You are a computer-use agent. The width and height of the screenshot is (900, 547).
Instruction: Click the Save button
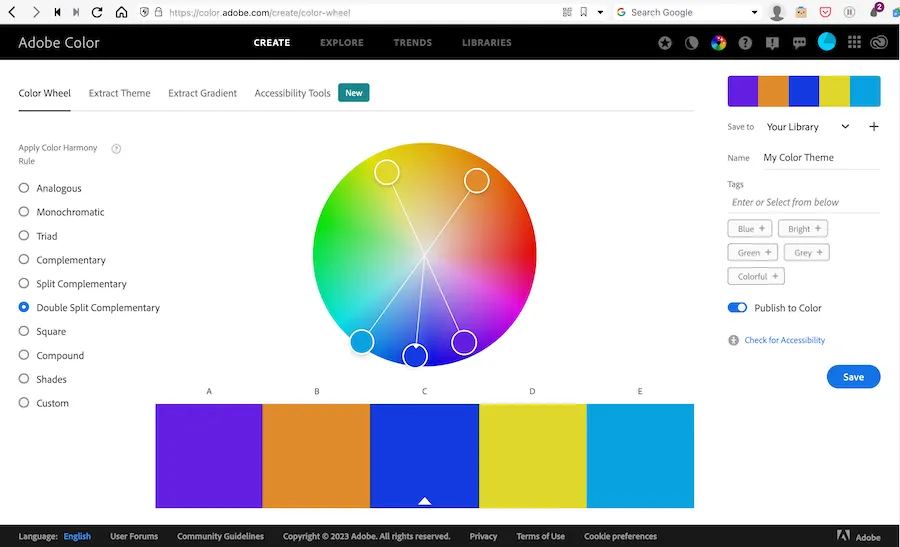[853, 377]
